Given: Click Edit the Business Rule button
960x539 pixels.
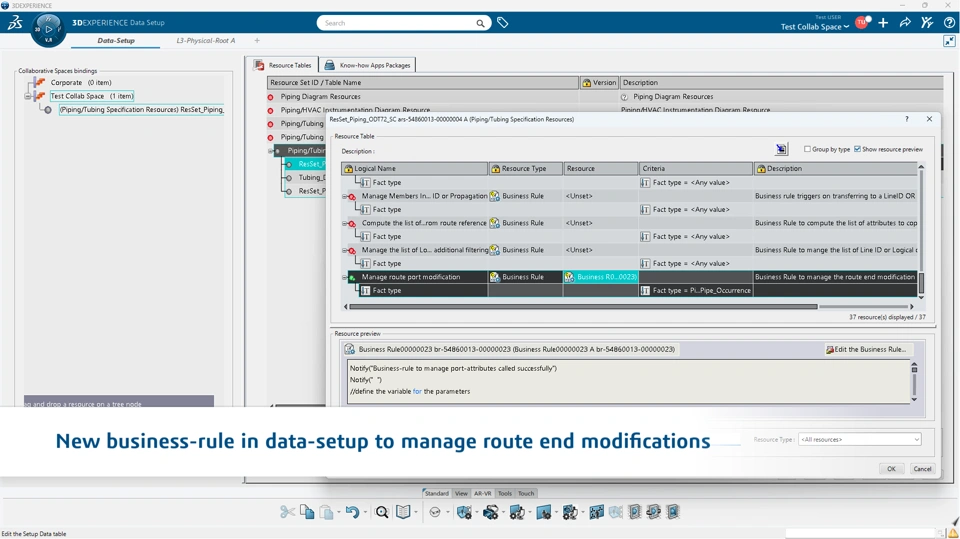Looking at the screenshot, I should click(x=866, y=349).
